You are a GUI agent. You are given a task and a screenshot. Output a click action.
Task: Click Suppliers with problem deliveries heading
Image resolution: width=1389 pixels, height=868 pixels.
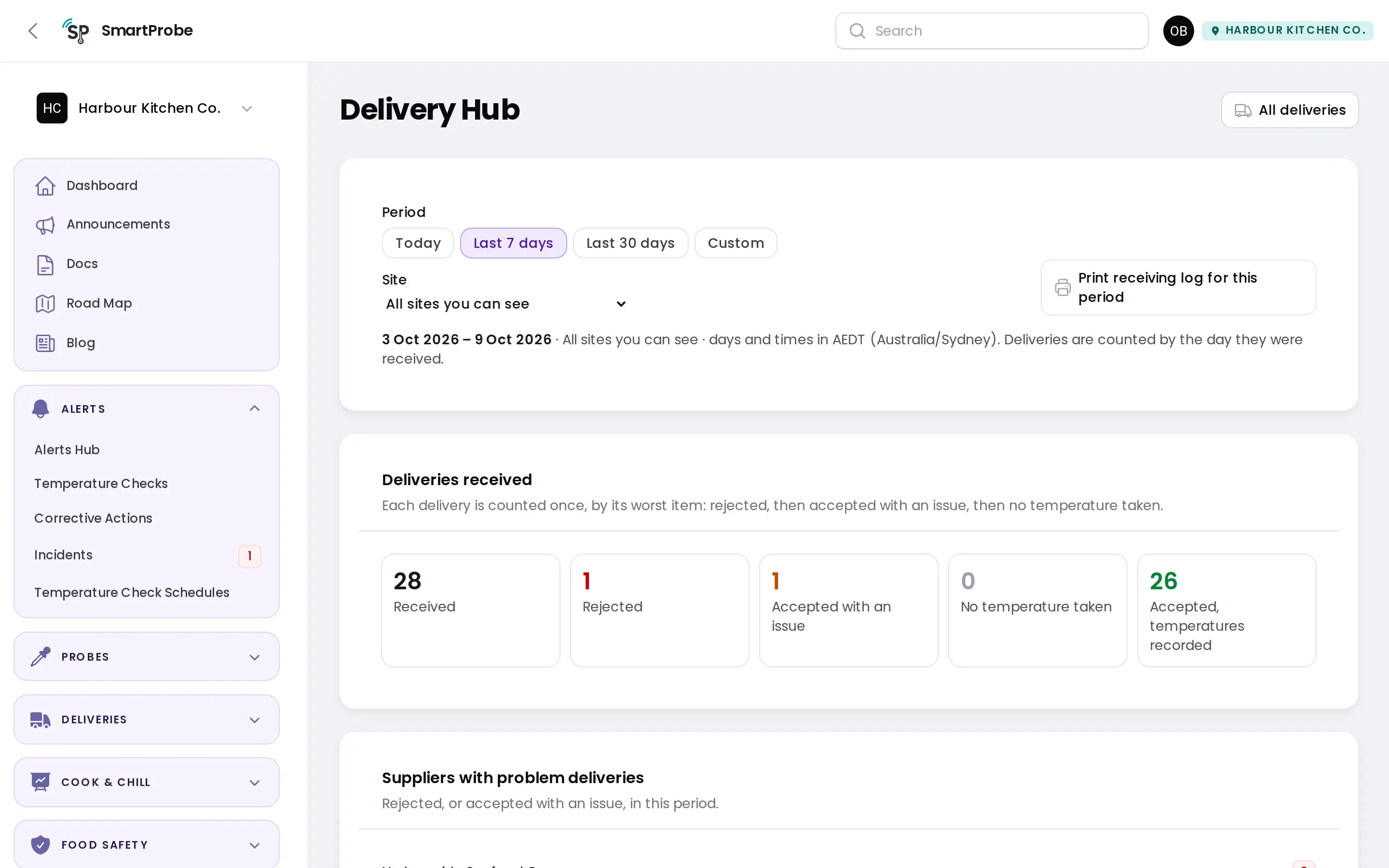tap(513, 778)
